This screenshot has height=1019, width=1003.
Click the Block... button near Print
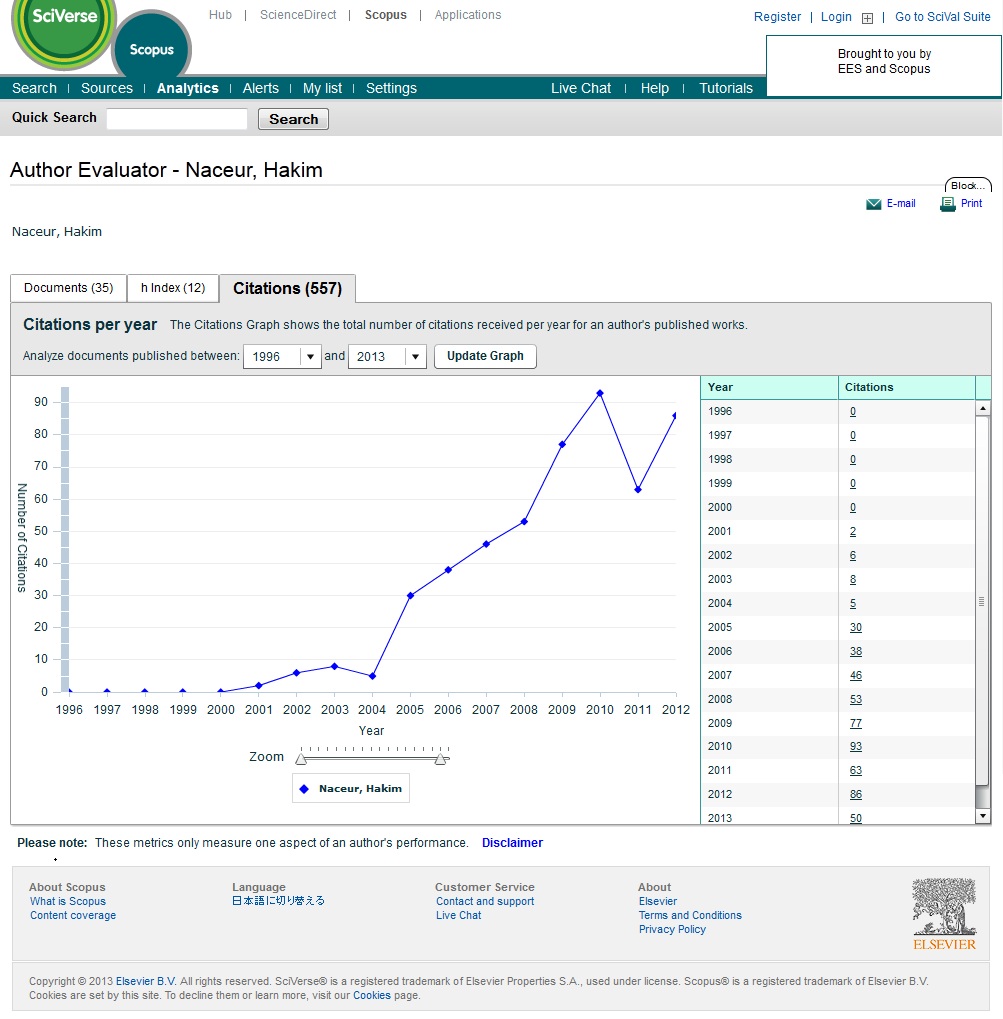pyautogui.click(x=968, y=186)
